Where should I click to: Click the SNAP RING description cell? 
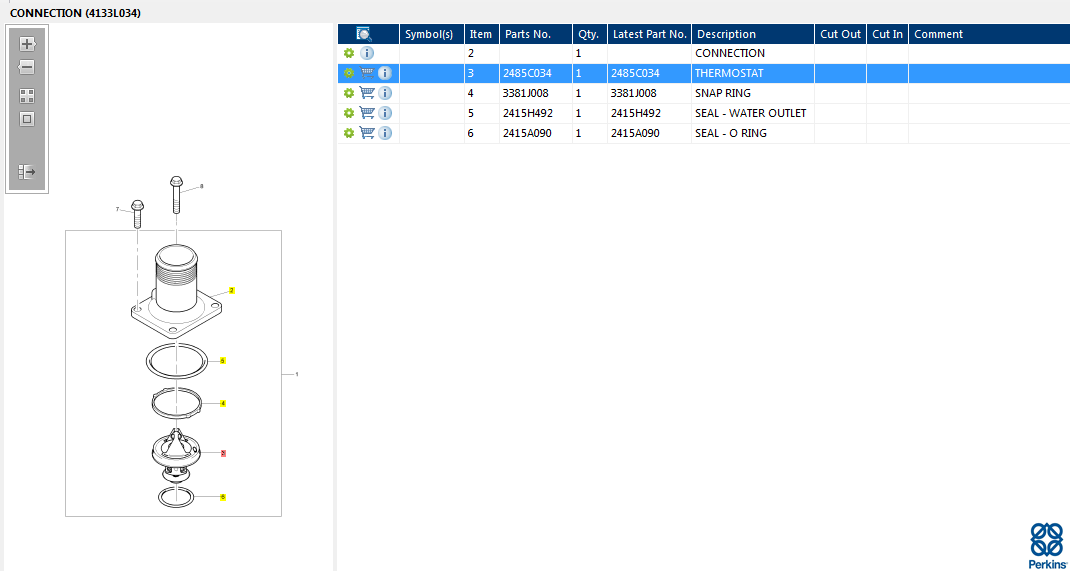coord(753,93)
